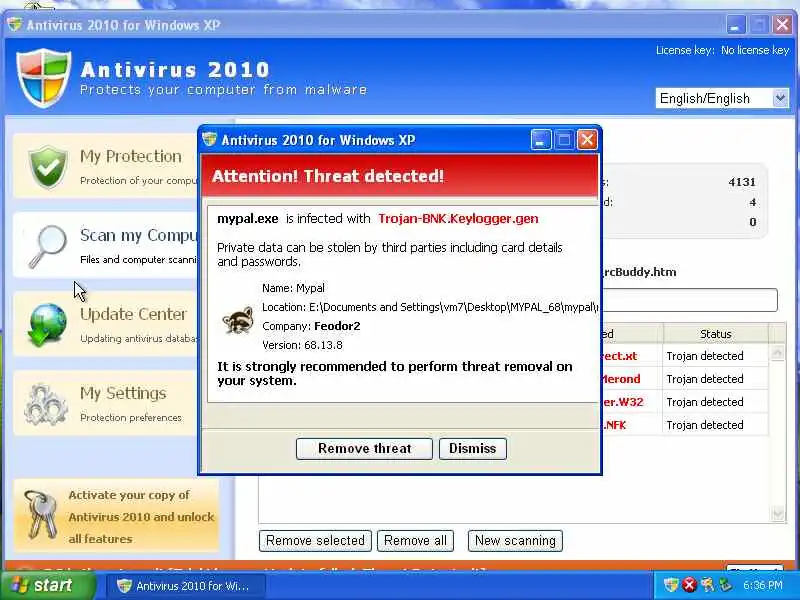Click the Status column header
800x600 pixels.
pos(715,334)
